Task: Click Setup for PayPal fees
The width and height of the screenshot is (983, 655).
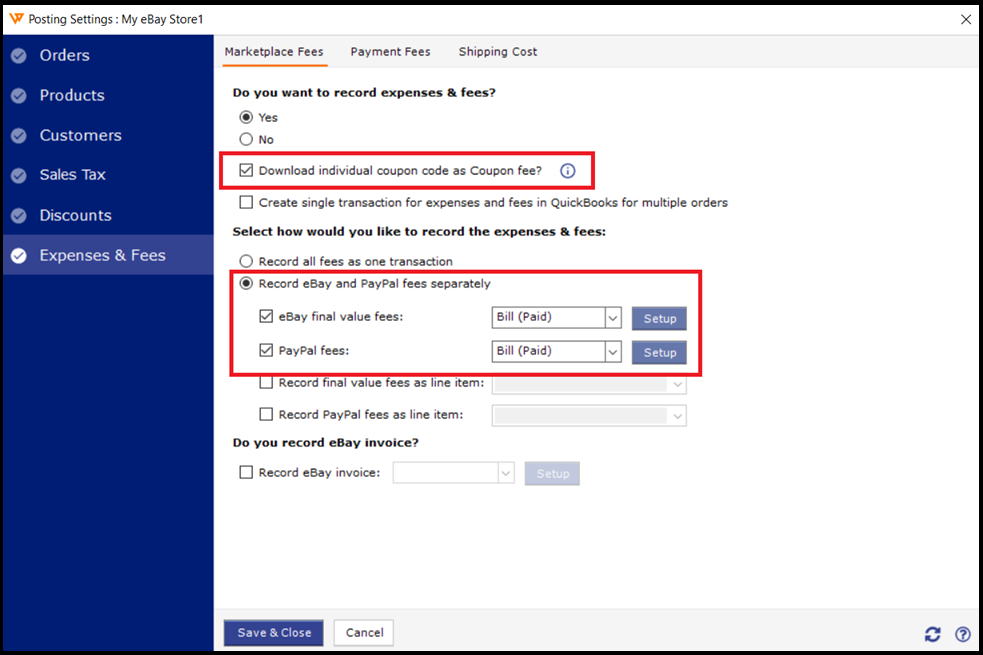Action: coord(660,352)
